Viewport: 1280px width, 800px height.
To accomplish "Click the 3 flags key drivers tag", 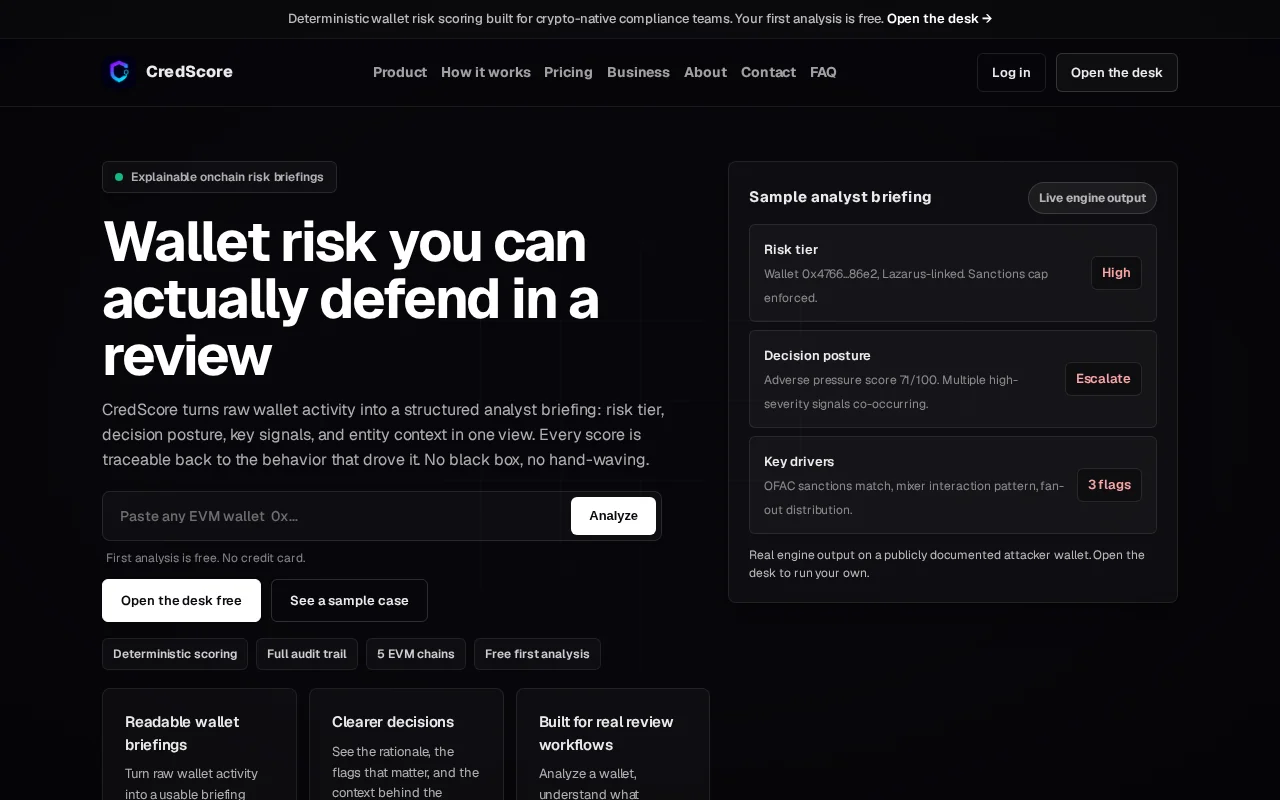I will tap(1109, 485).
